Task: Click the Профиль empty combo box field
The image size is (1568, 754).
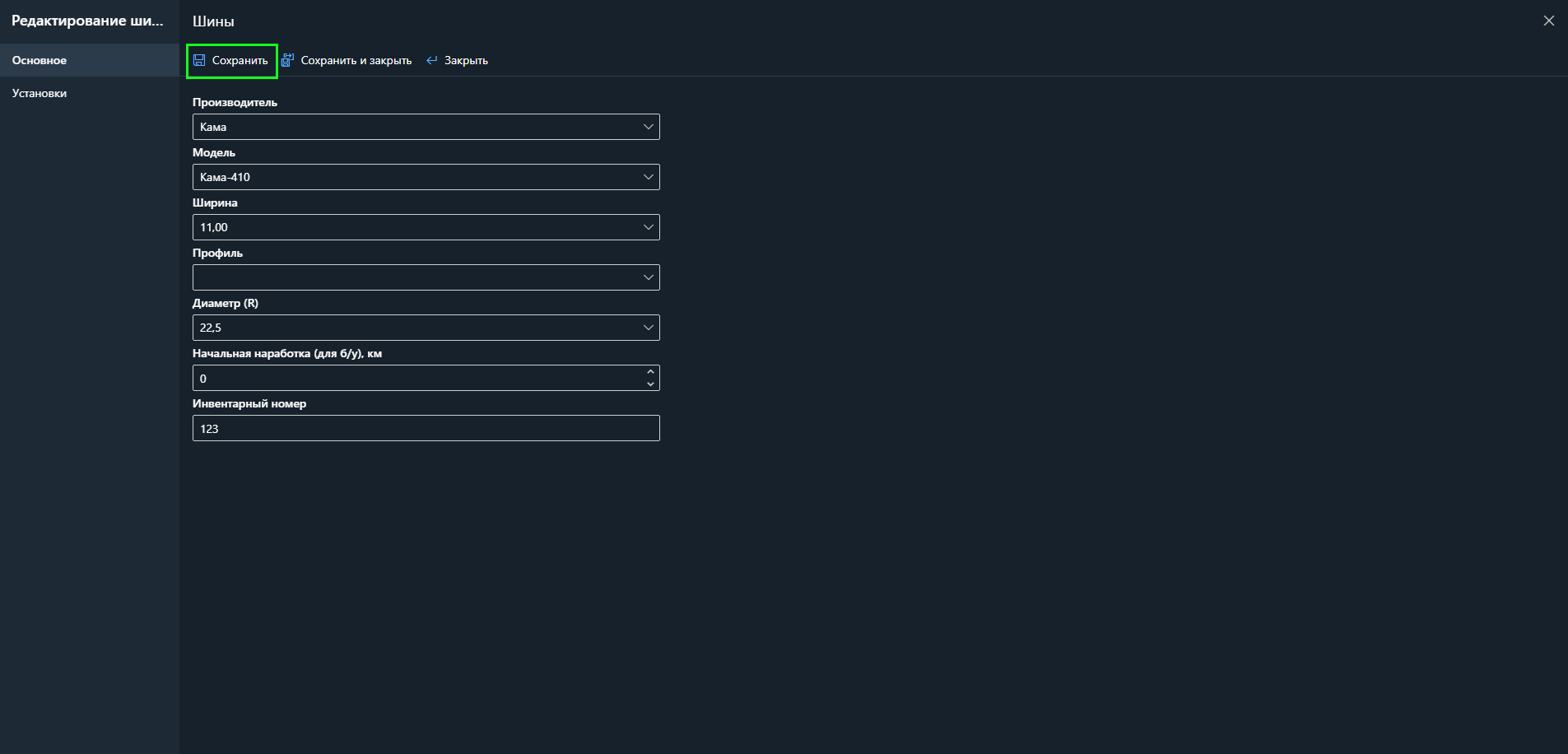Action: pyautogui.click(x=416, y=277)
